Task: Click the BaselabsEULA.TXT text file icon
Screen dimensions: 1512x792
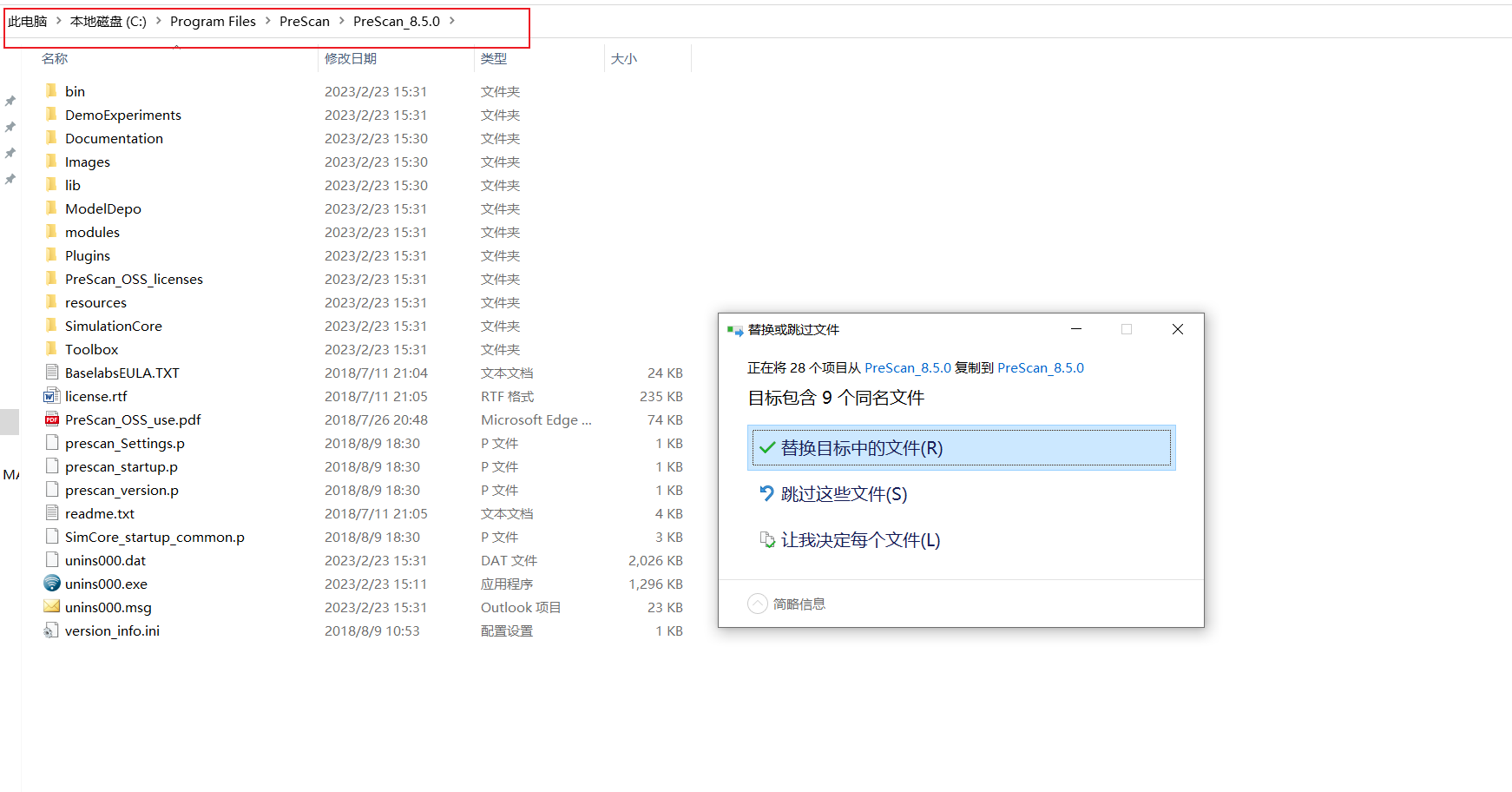Action: click(x=52, y=372)
